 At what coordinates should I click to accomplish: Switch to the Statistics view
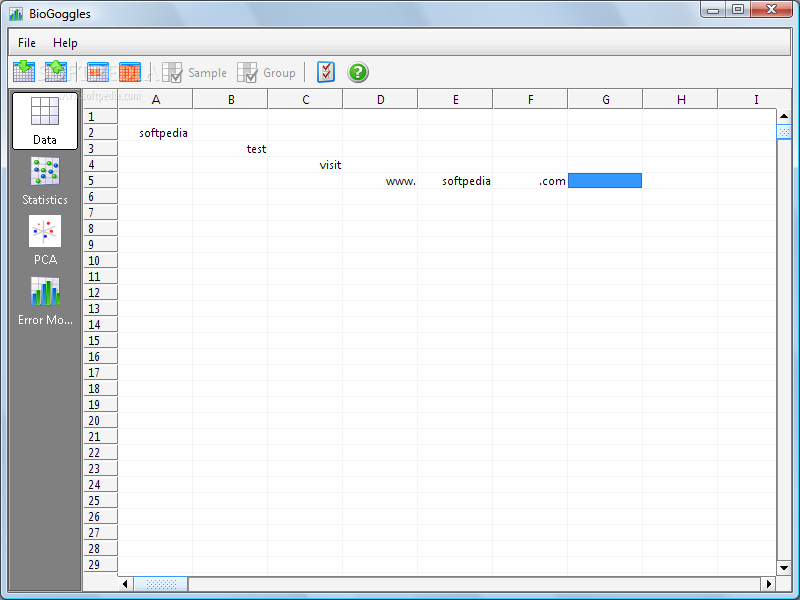[45, 181]
